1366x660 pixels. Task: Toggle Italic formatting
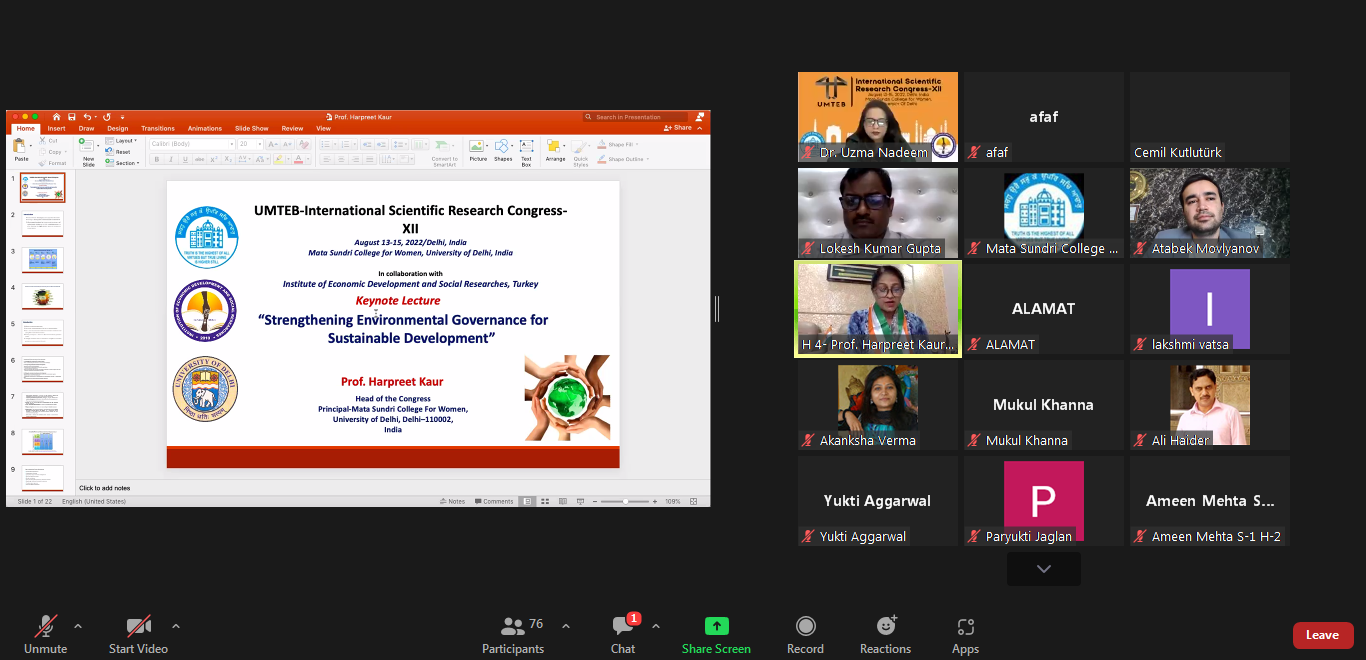[x=171, y=159]
